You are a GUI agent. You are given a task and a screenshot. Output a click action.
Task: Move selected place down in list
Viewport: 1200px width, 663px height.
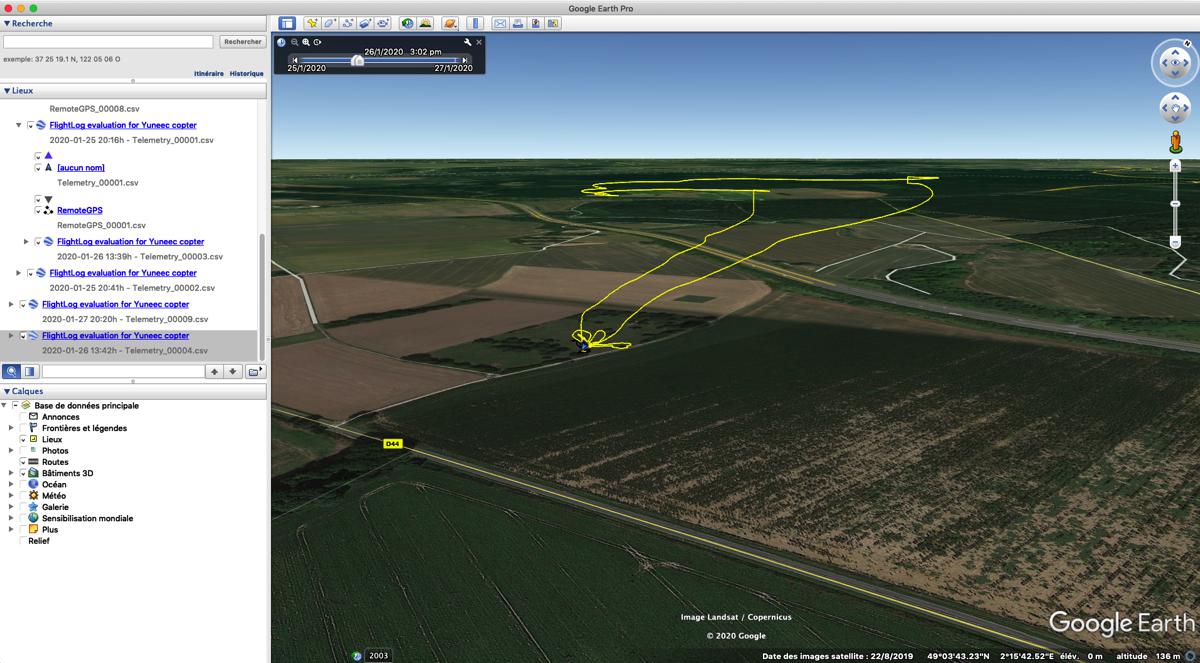(232, 371)
